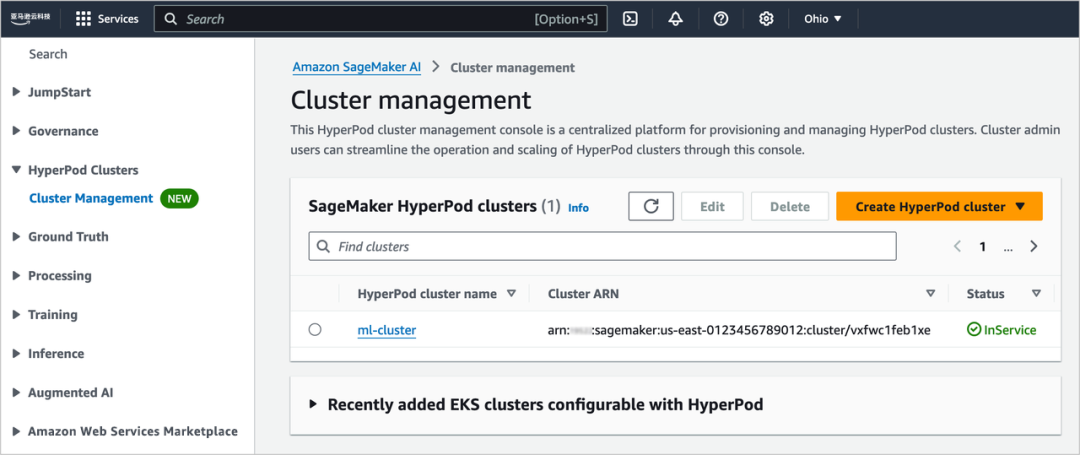Open the Services grid menu
The width and height of the screenshot is (1080, 455).
coord(107,19)
